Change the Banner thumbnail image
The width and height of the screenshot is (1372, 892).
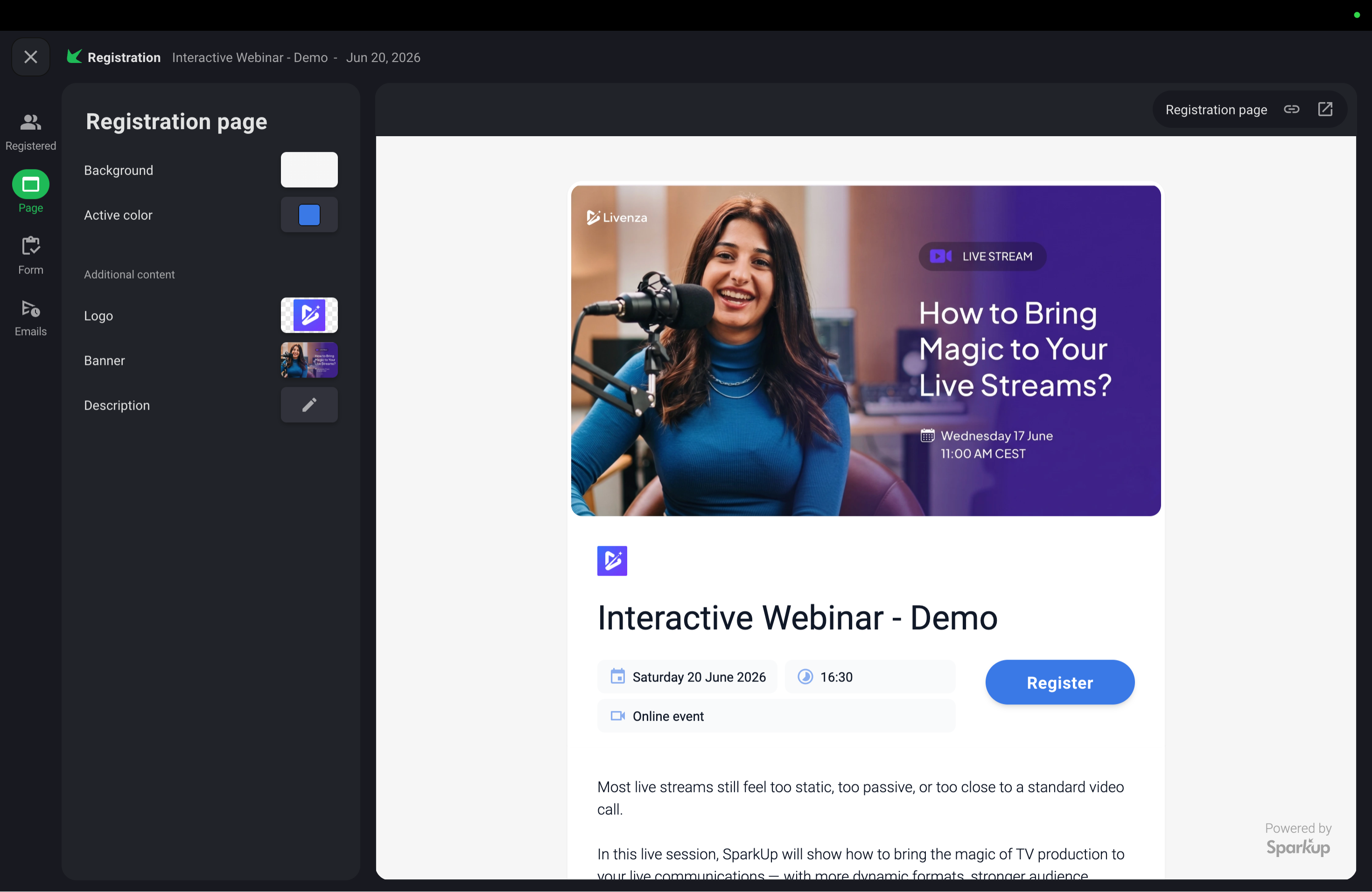(309, 360)
